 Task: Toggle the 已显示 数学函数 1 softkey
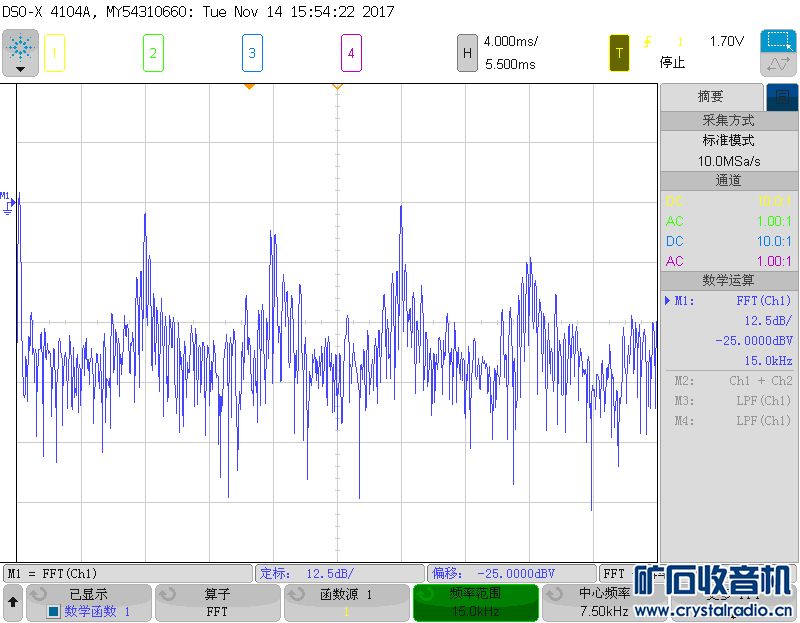coord(89,603)
